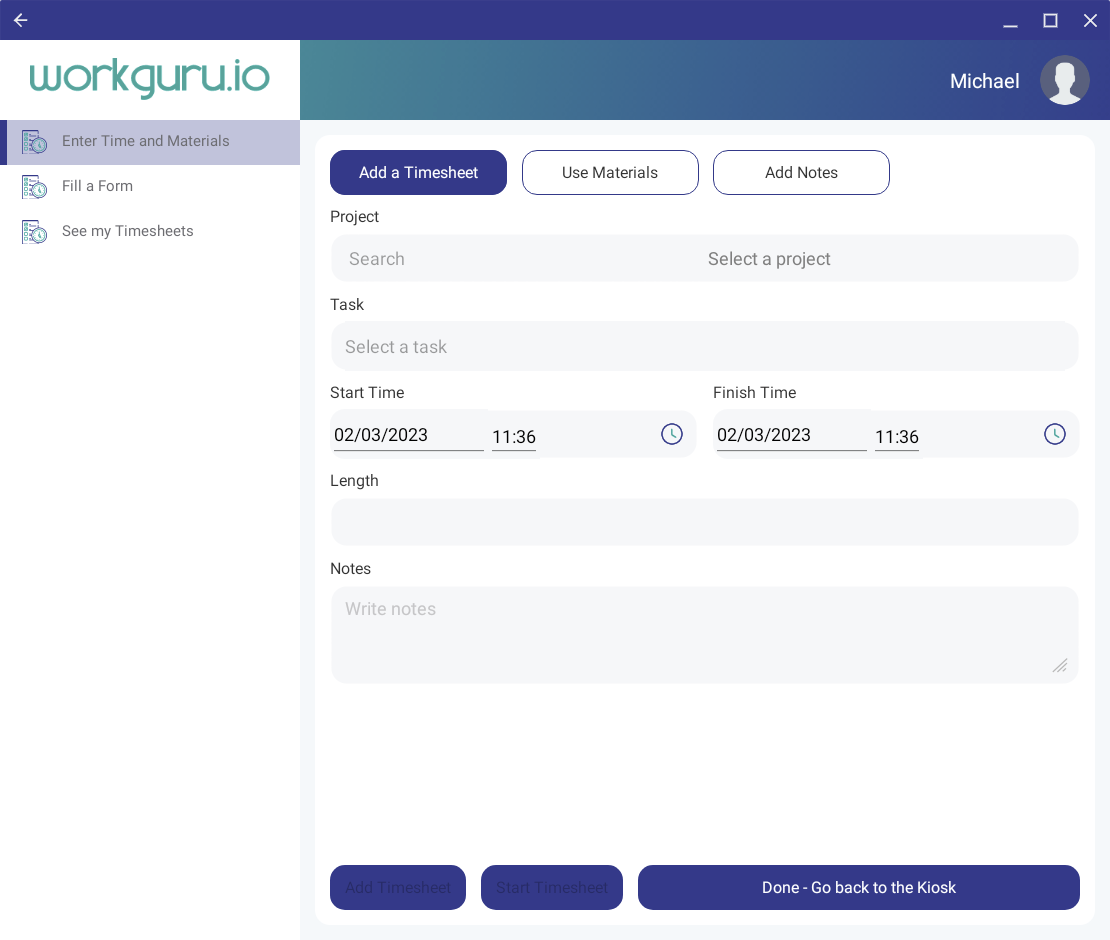1110x940 pixels.
Task: Switch to the Add Notes tab
Action: tap(801, 172)
